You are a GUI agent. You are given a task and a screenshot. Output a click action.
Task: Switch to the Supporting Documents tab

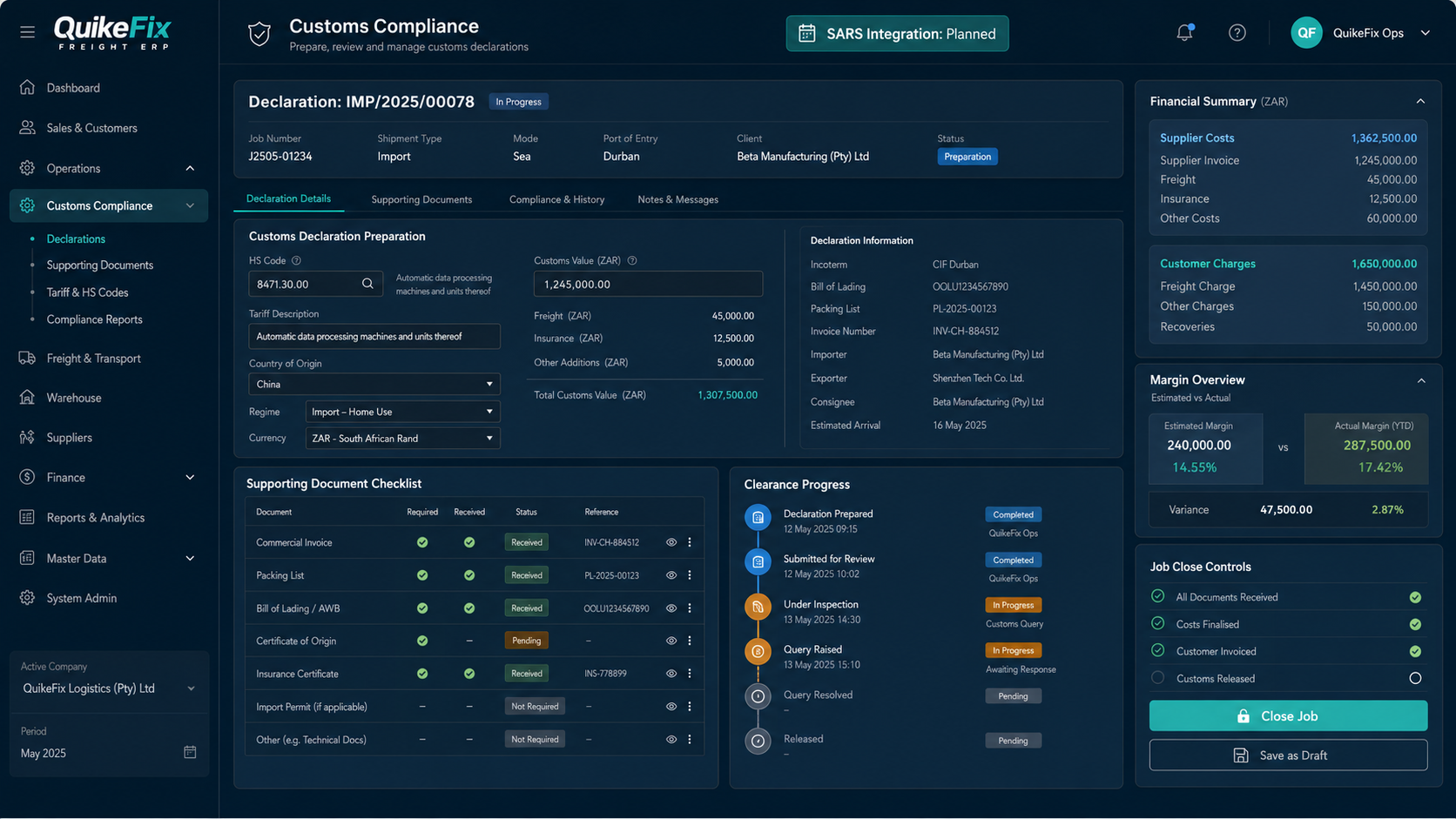421,199
